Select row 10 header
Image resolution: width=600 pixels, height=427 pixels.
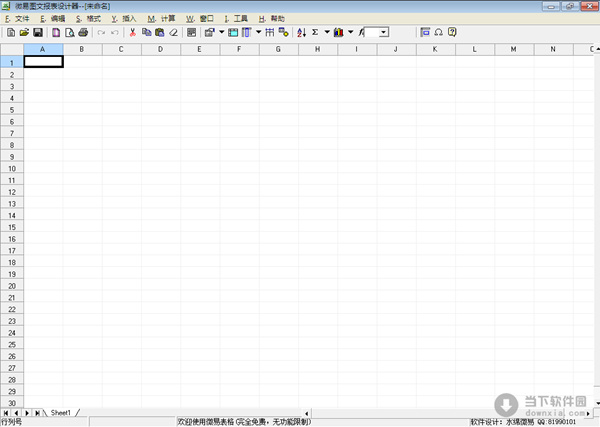pyautogui.click(x=11, y=169)
